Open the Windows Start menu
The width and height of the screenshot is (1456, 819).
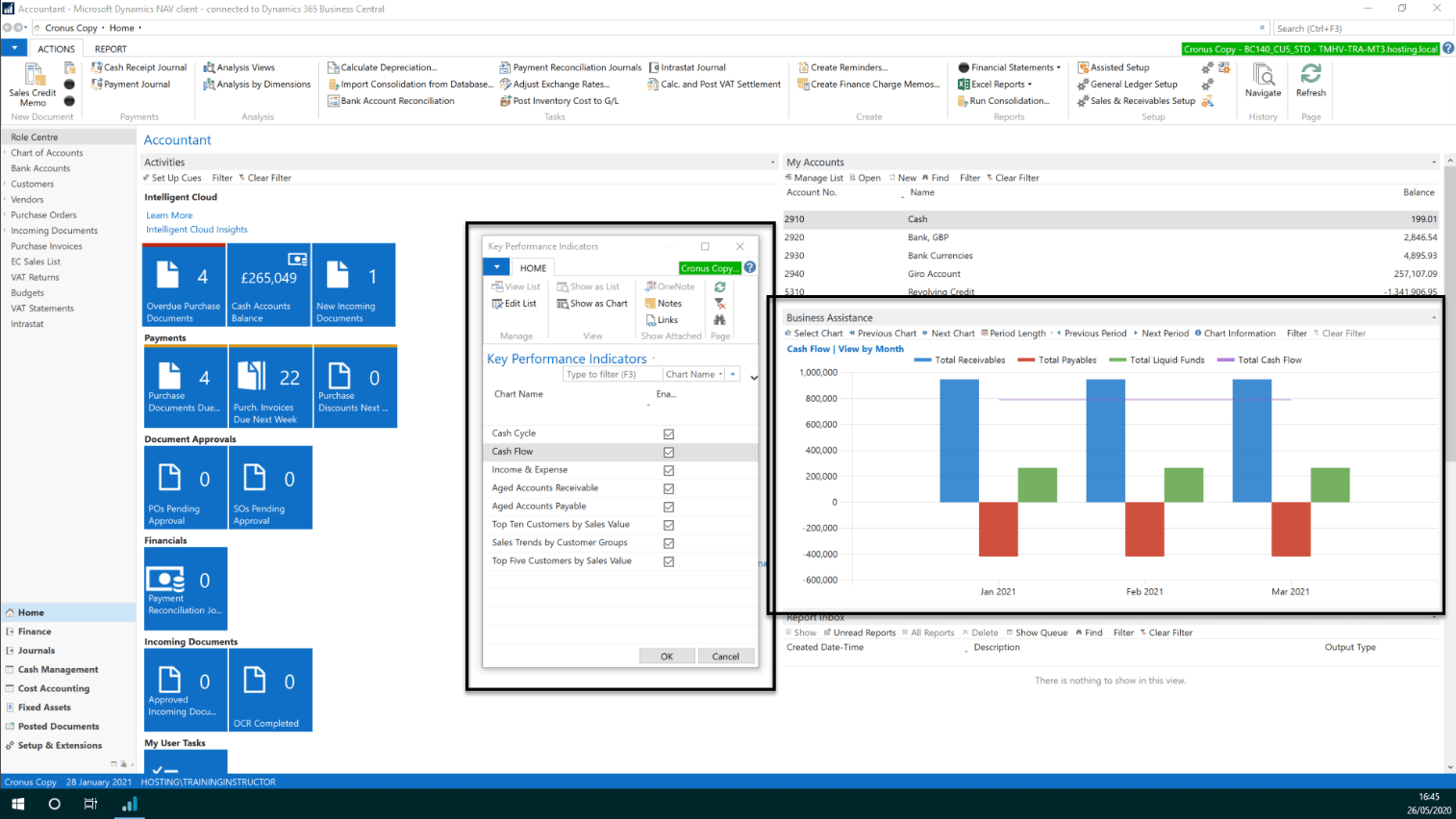pyautogui.click(x=17, y=804)
